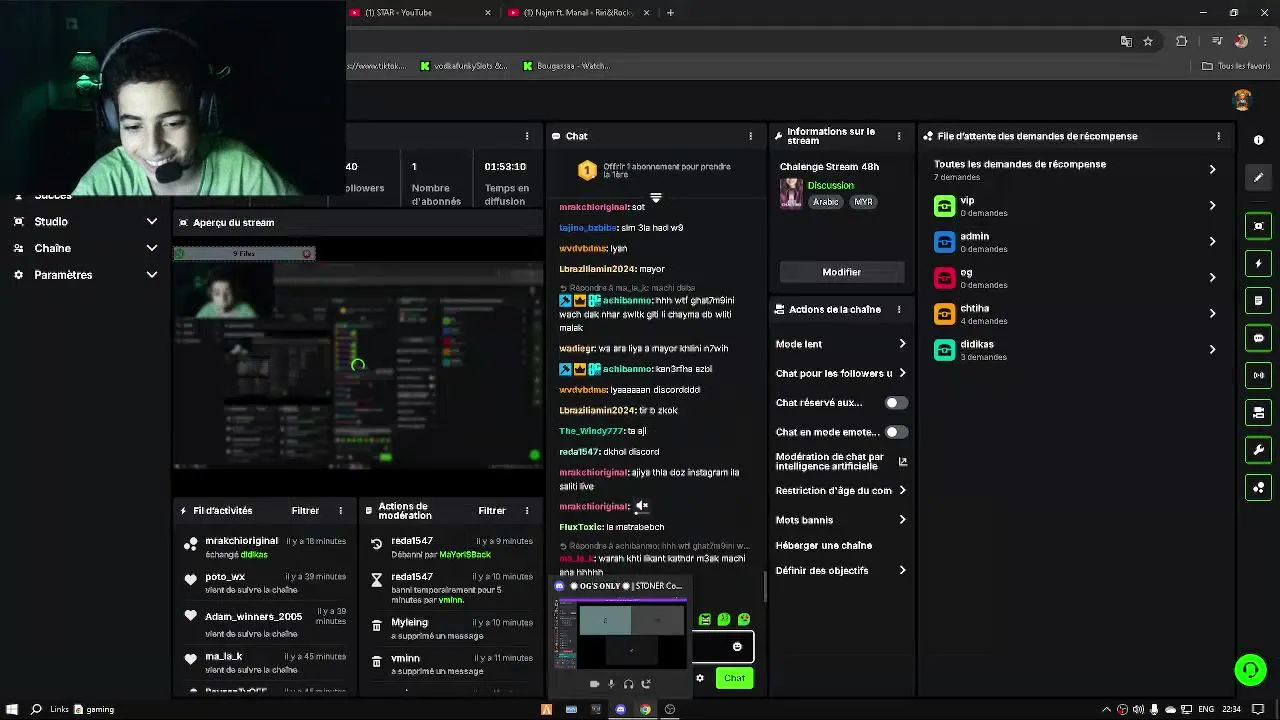Expand the Studio sidebar section
The image size is (1280, 720).
[85, 222]
